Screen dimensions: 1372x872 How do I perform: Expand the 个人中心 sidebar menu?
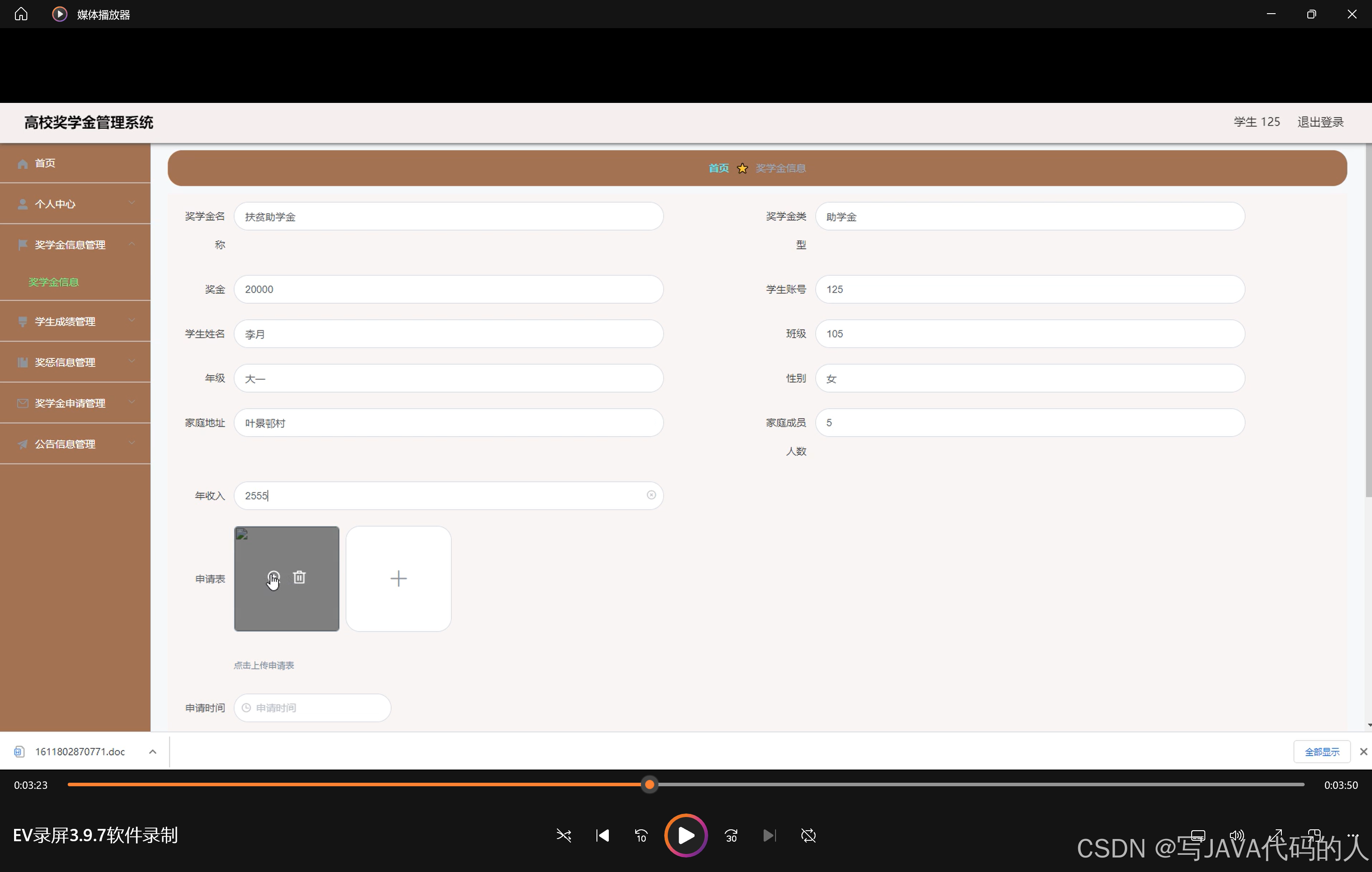pos(75,204)
